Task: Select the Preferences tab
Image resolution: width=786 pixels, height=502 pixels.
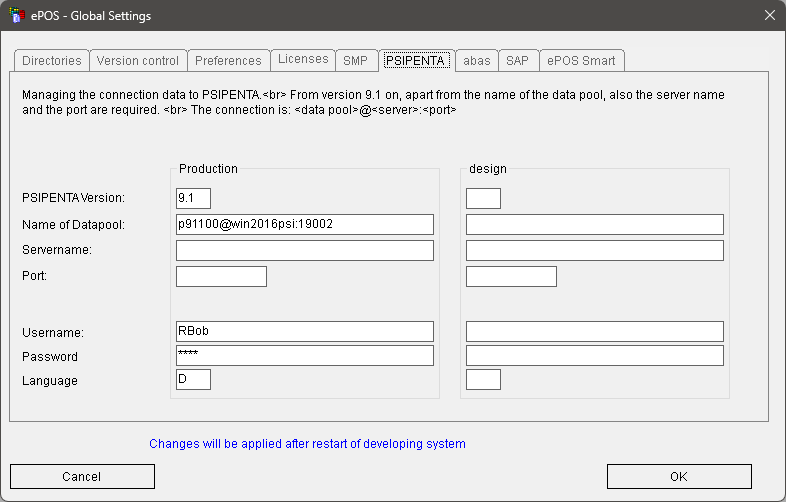Action: click(228, 61)
